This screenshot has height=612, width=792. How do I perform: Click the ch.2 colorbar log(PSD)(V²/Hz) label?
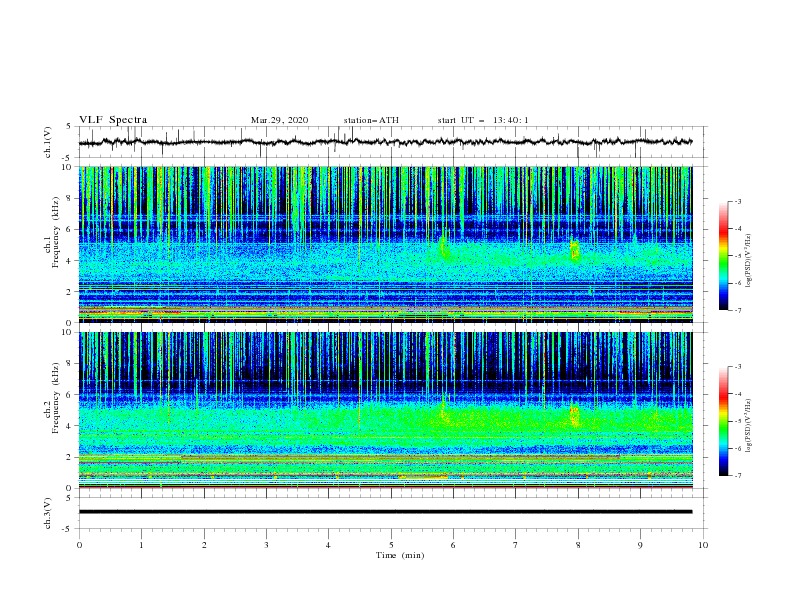[x=748, y=426]
